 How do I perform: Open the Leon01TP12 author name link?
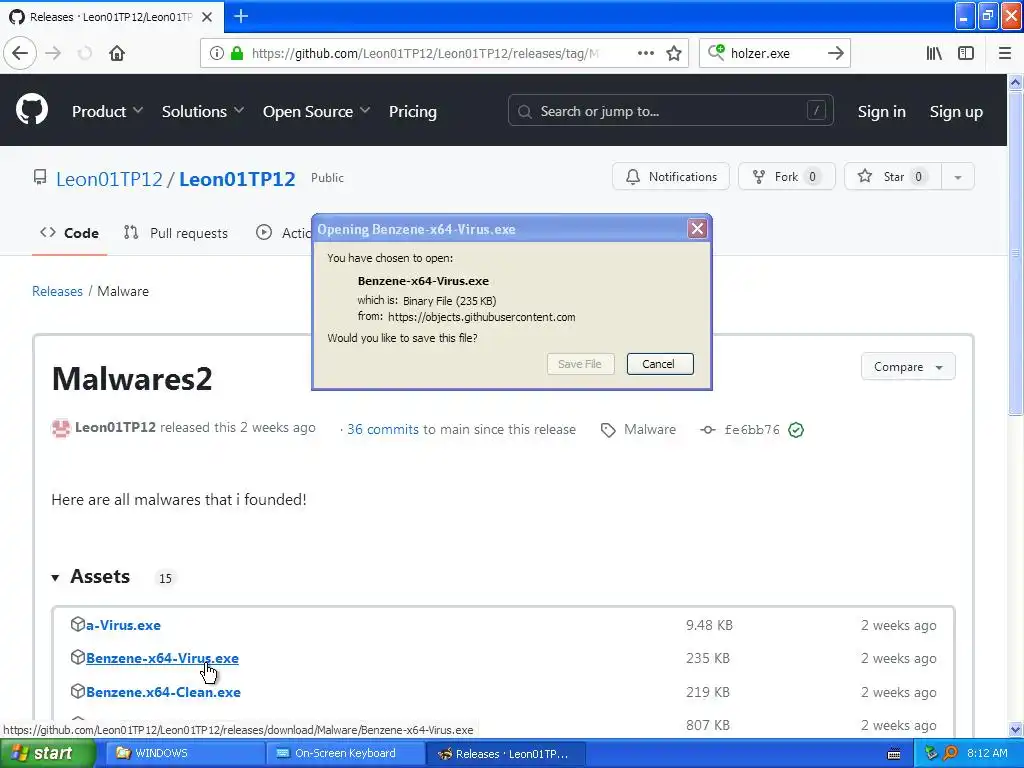[115, 428]
